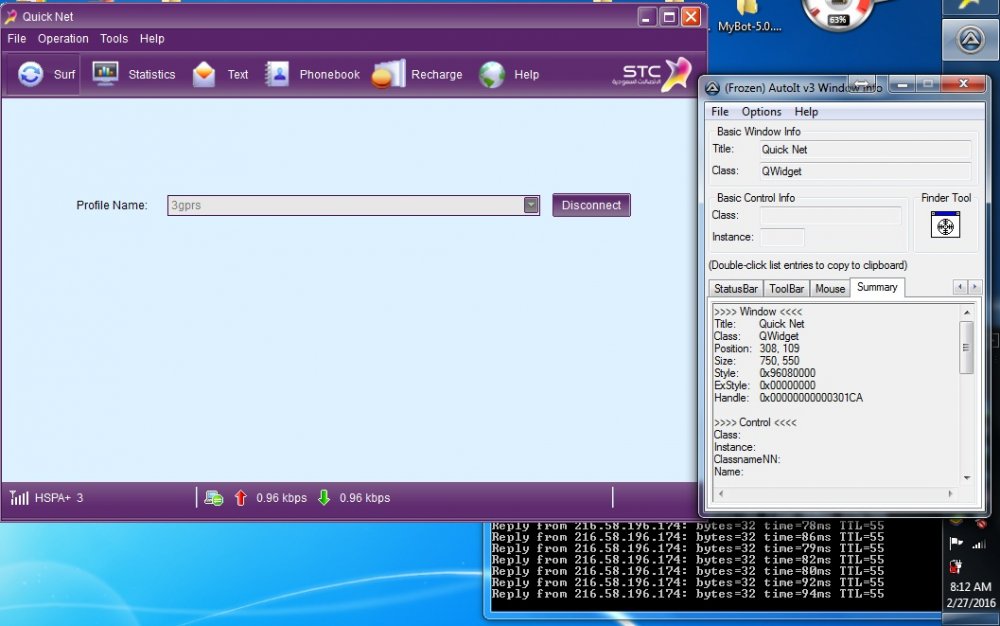Click the Handle value 0x00000000000301CA

point(811,398)
